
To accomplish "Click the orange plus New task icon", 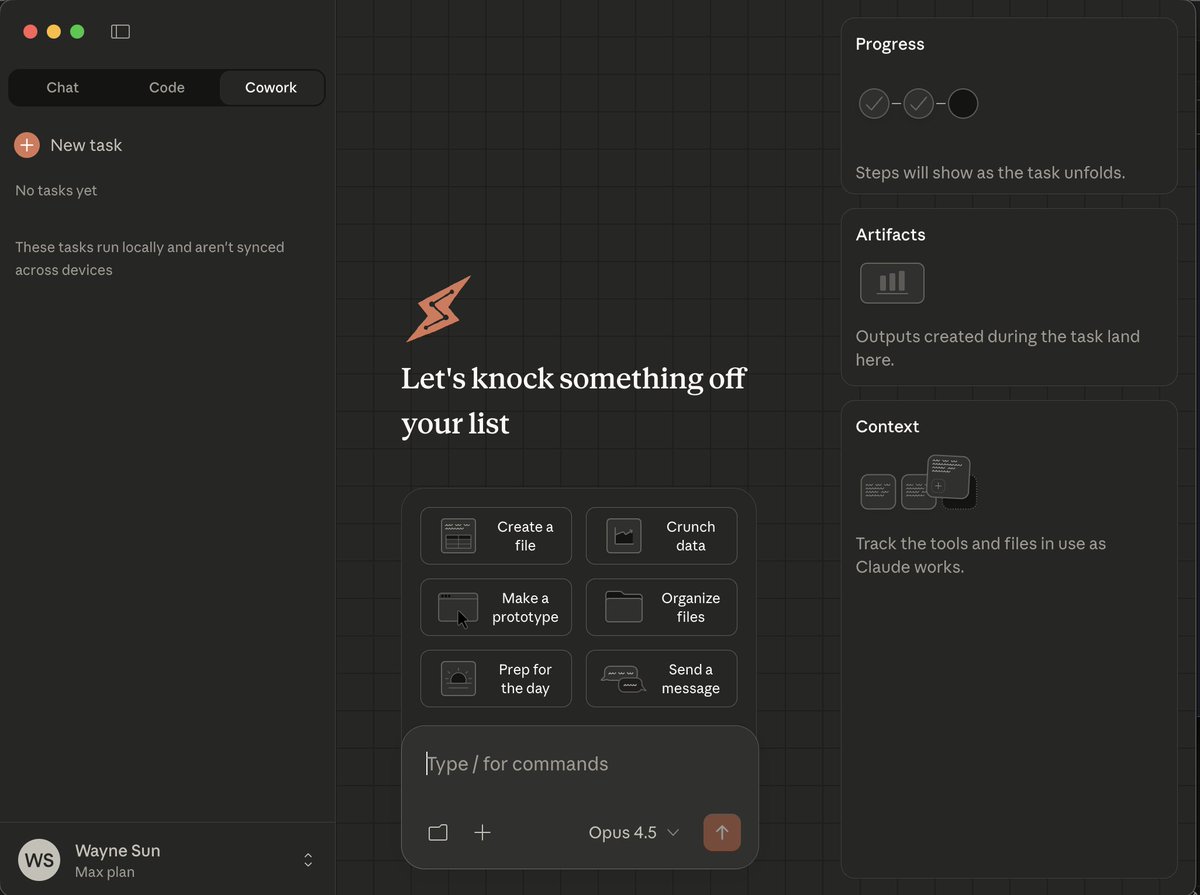I will click(27, 145).
